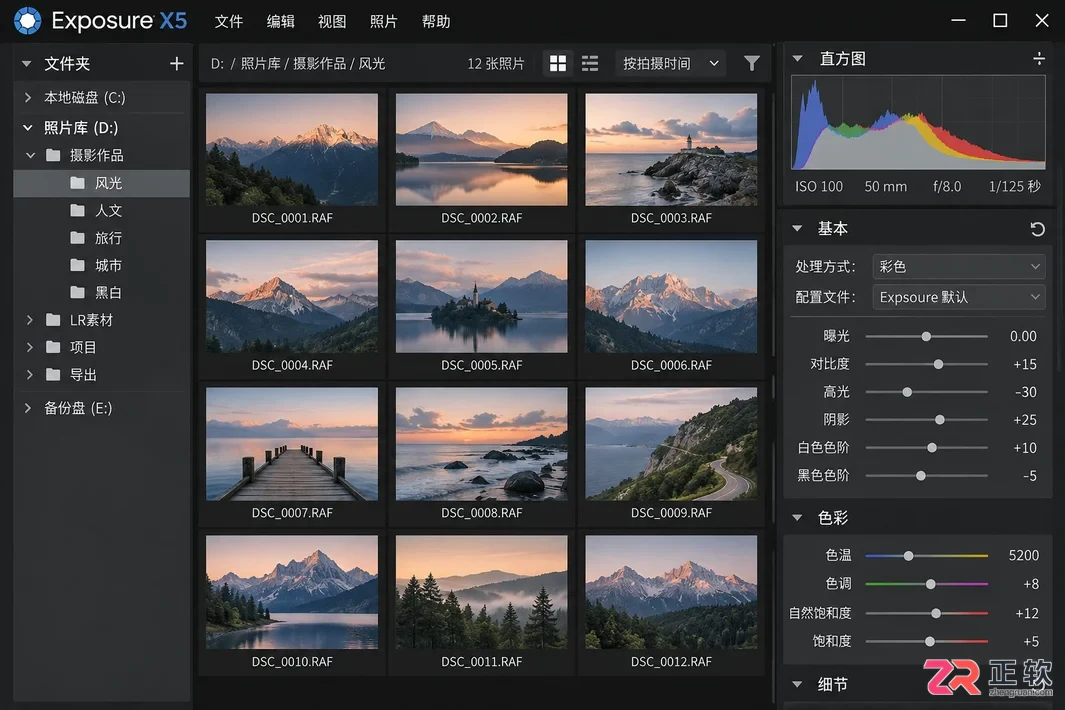Click the 项目 folder icon
This screenshot has width=1065, height=710.
click(x=53, y=347)
